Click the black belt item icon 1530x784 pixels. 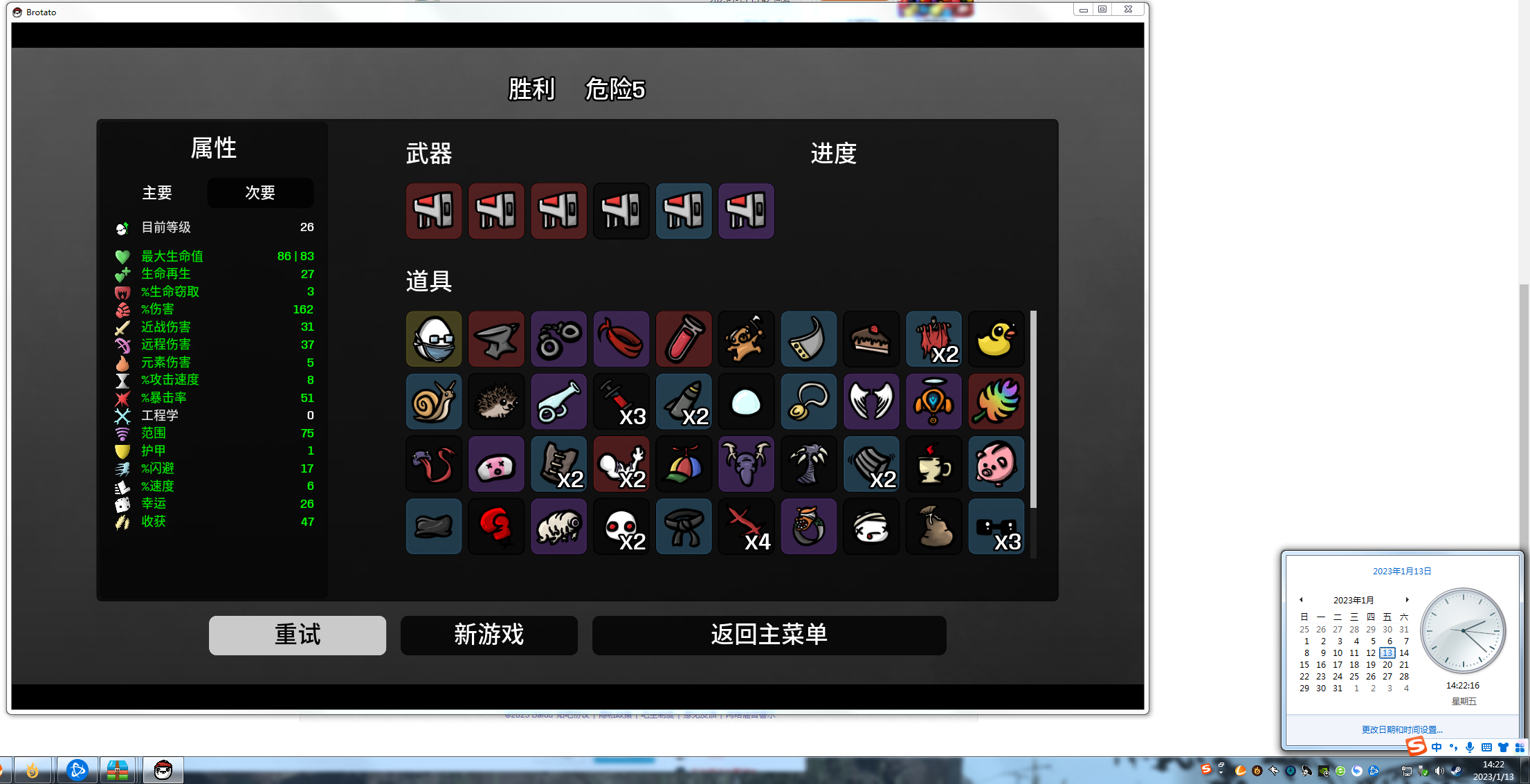click(x=684, y=527)
